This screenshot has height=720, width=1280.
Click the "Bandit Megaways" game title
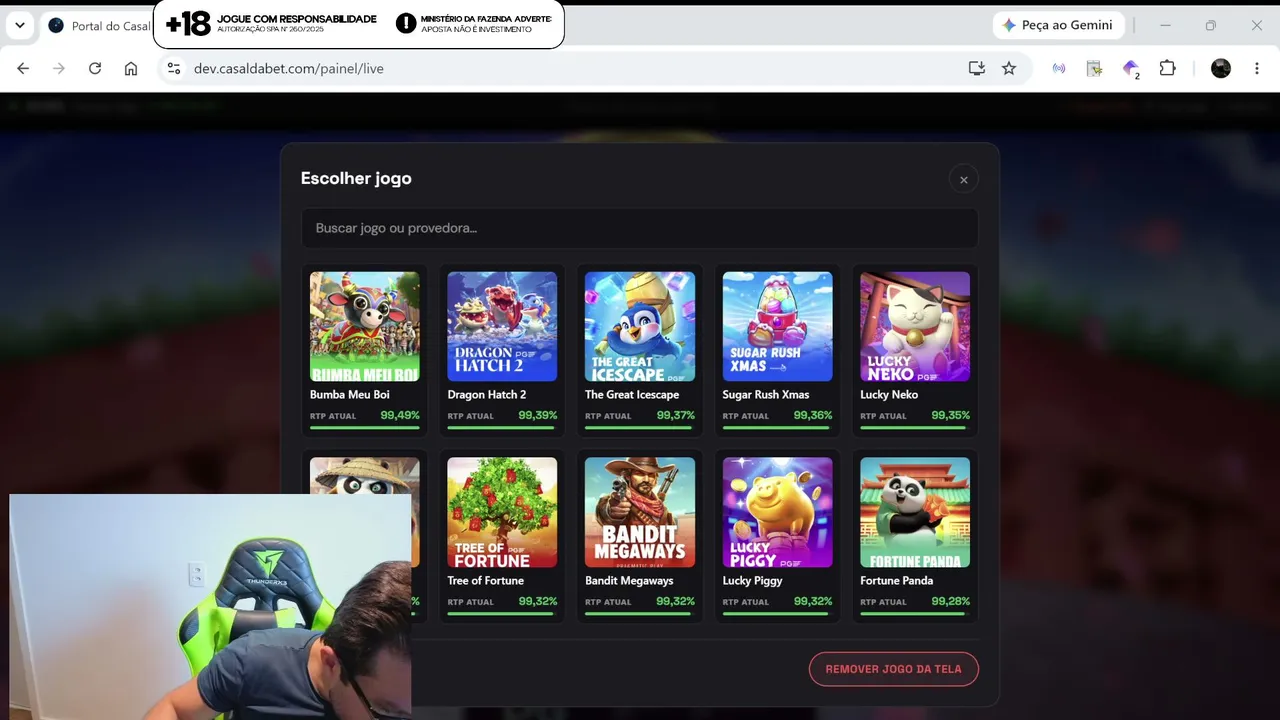click(x=629, y=581)
